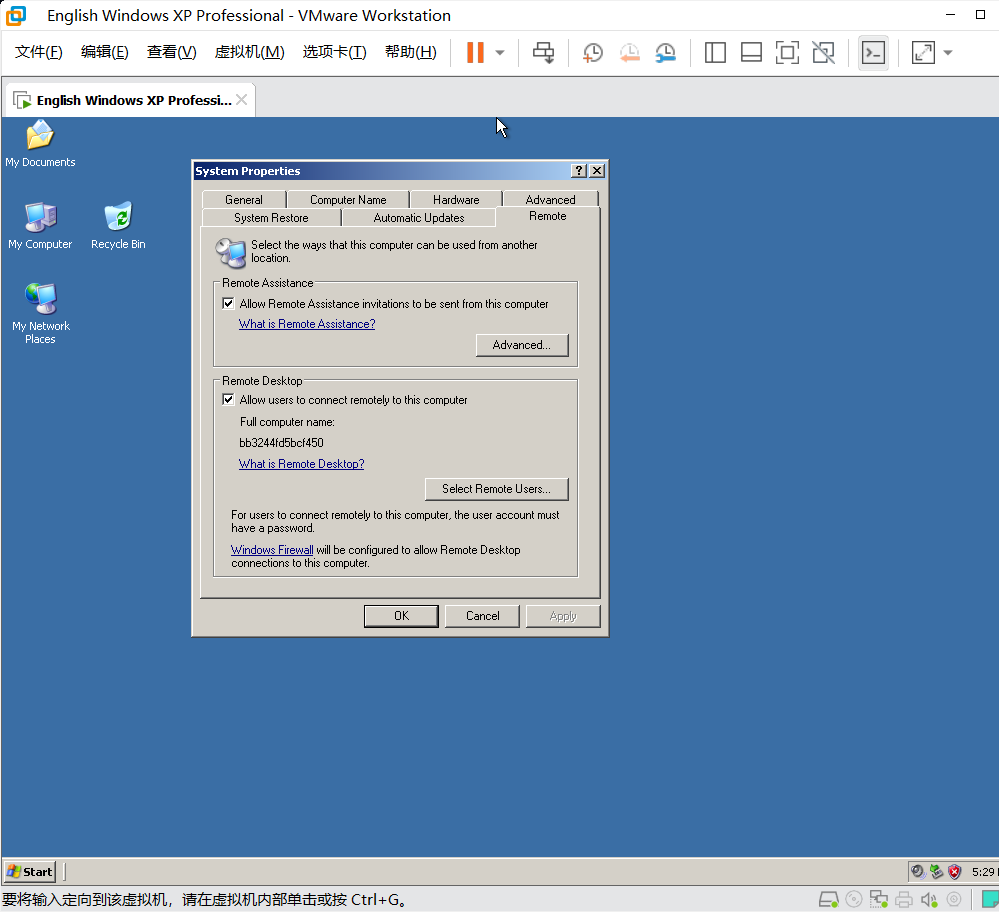Open the 编辑(E) menu

point(104,52)
